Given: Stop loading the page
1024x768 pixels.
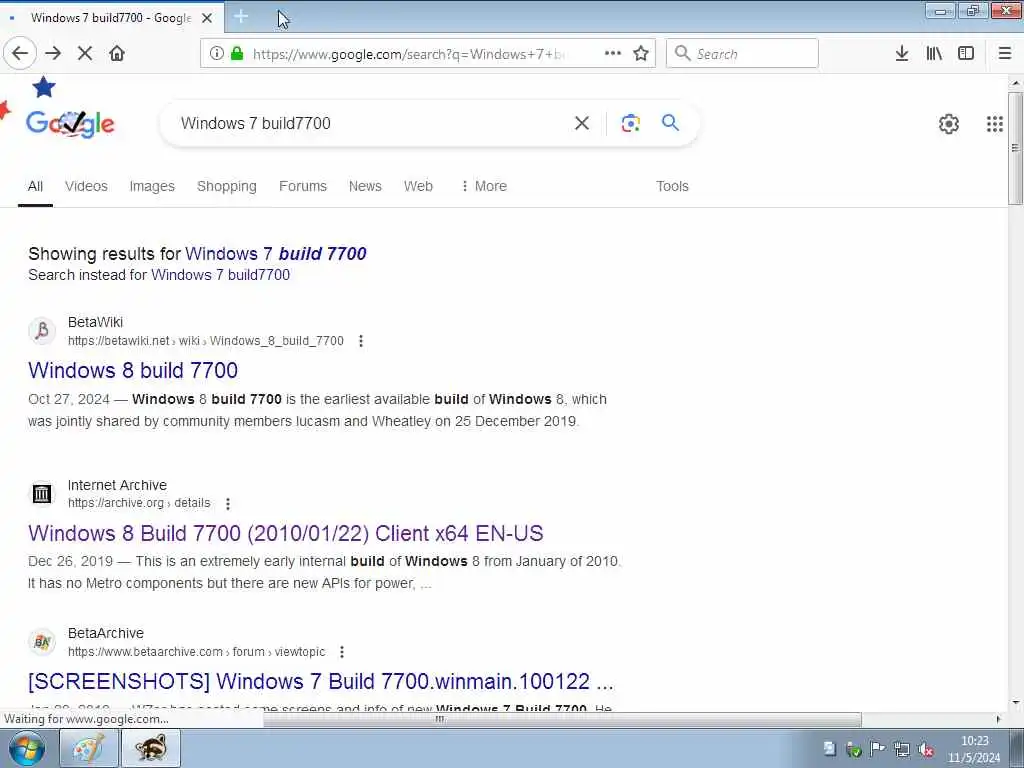Looking at the screenshot, I should pyautogui.click(x=85, y=53).
